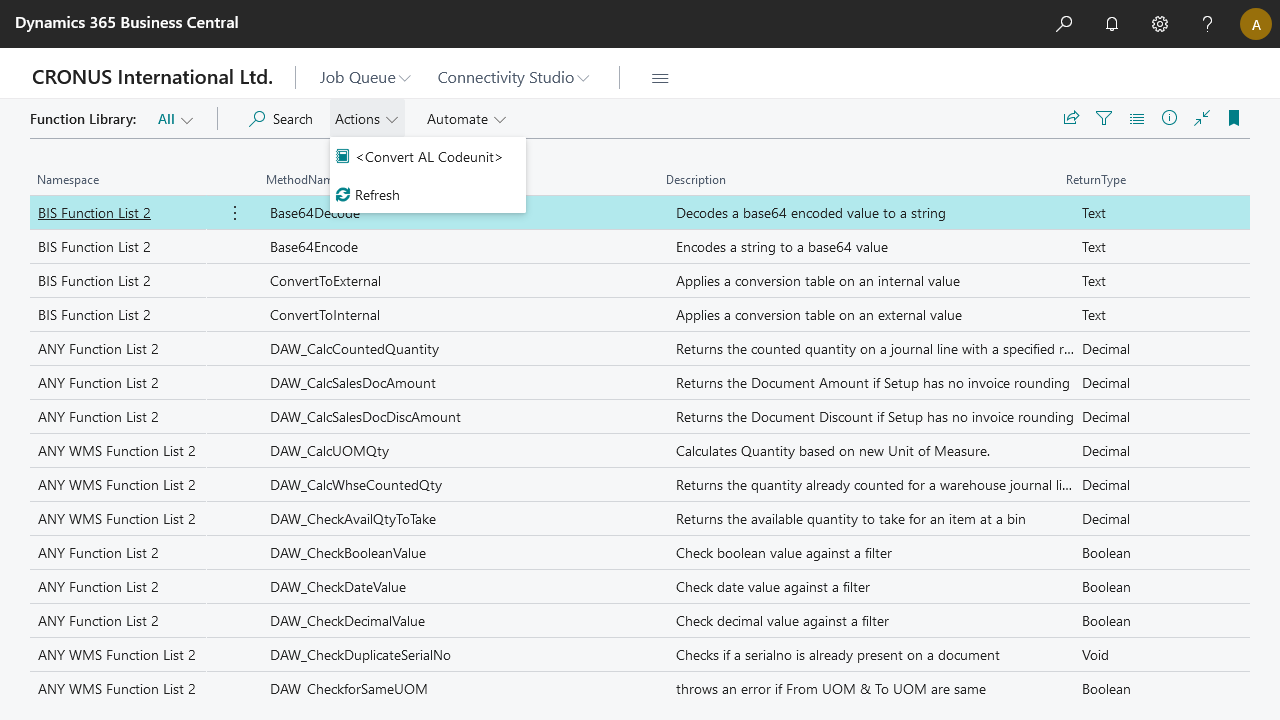Select ConvertToExternal method cell
This screenshot has height=720, width=1280.
pos(325,281)
